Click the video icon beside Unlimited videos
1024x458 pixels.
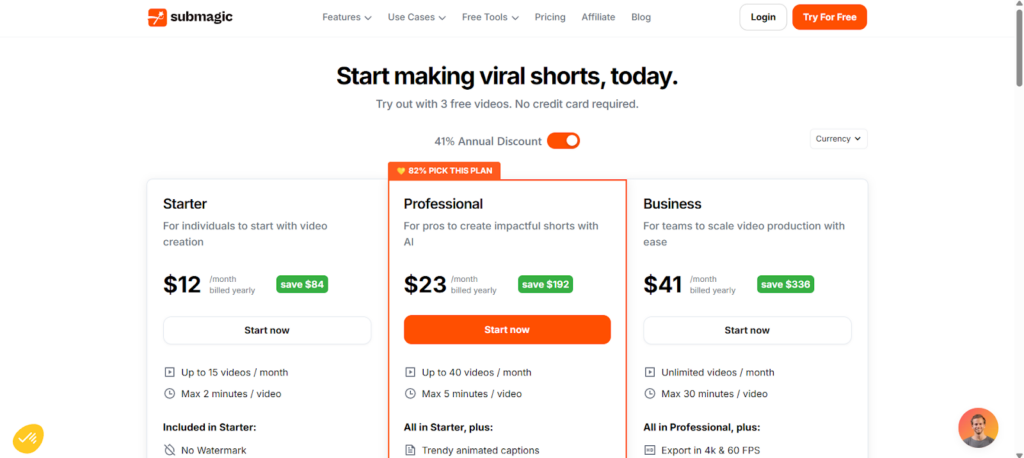pos(650,372)
